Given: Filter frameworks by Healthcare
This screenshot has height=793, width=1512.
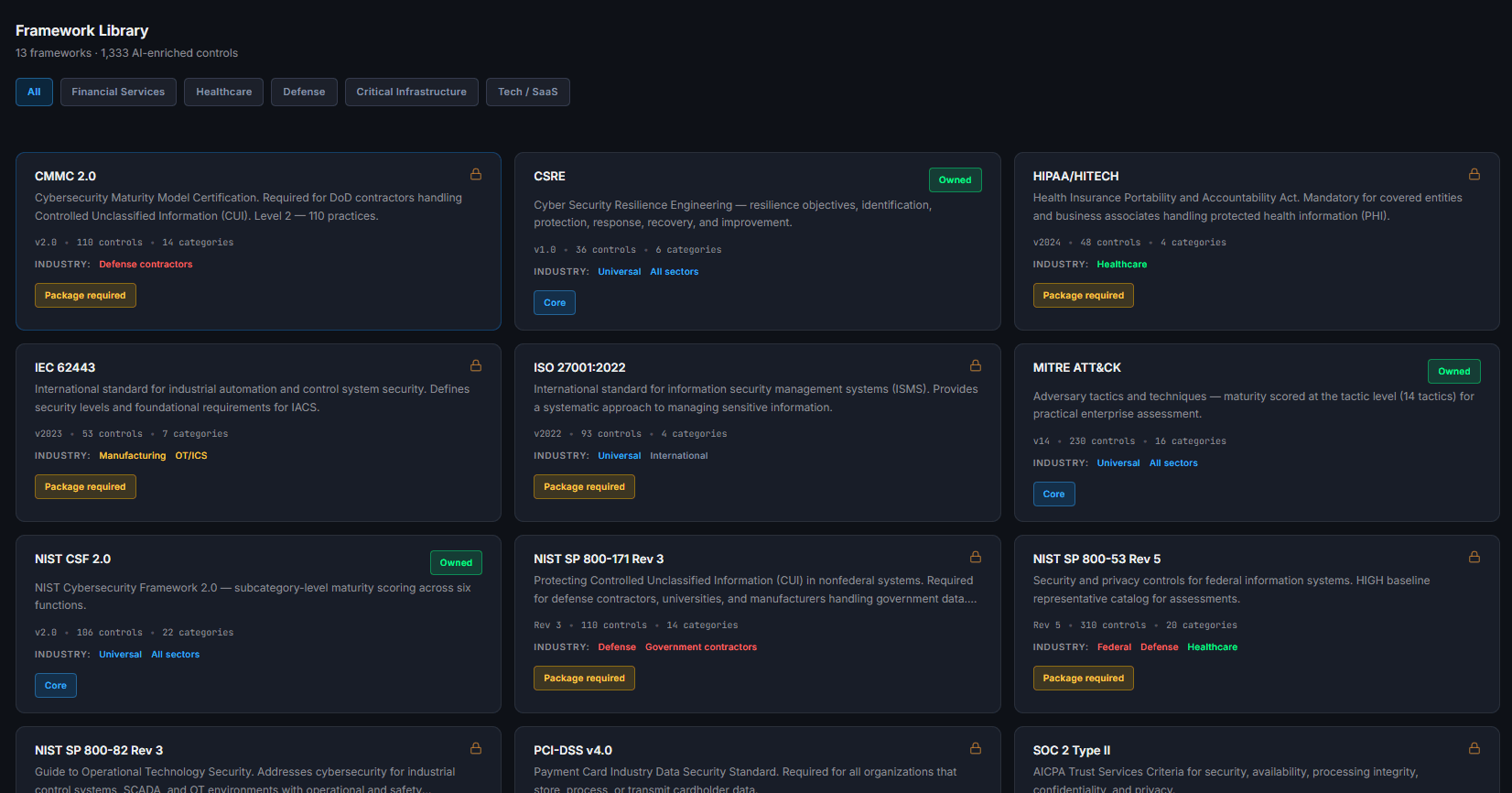Looking at the screenshot, I should pyautogui.click(x=223, y=92).
